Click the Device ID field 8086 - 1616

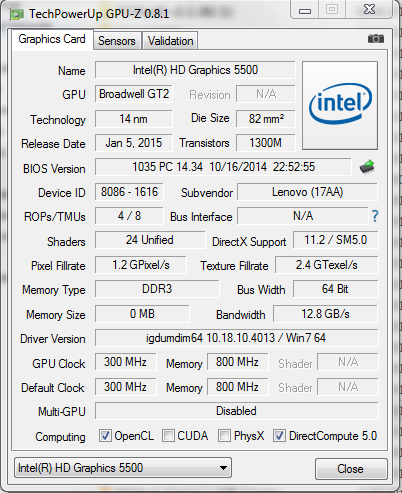[x=129, y=192]
